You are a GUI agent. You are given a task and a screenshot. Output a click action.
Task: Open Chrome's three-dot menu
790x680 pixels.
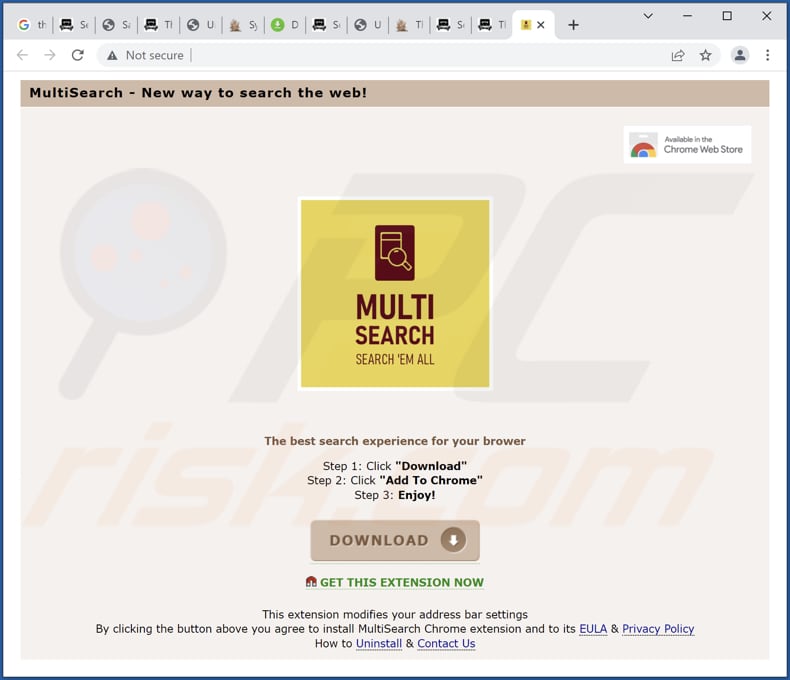tap(768, 55)
